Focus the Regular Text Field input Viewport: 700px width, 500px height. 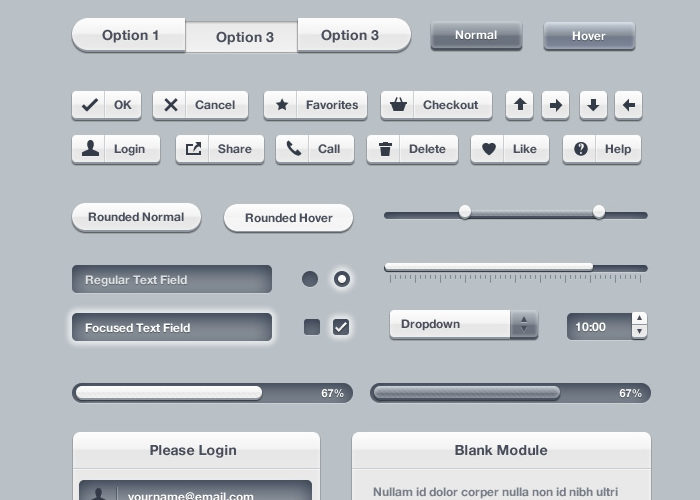pos(172,279)
